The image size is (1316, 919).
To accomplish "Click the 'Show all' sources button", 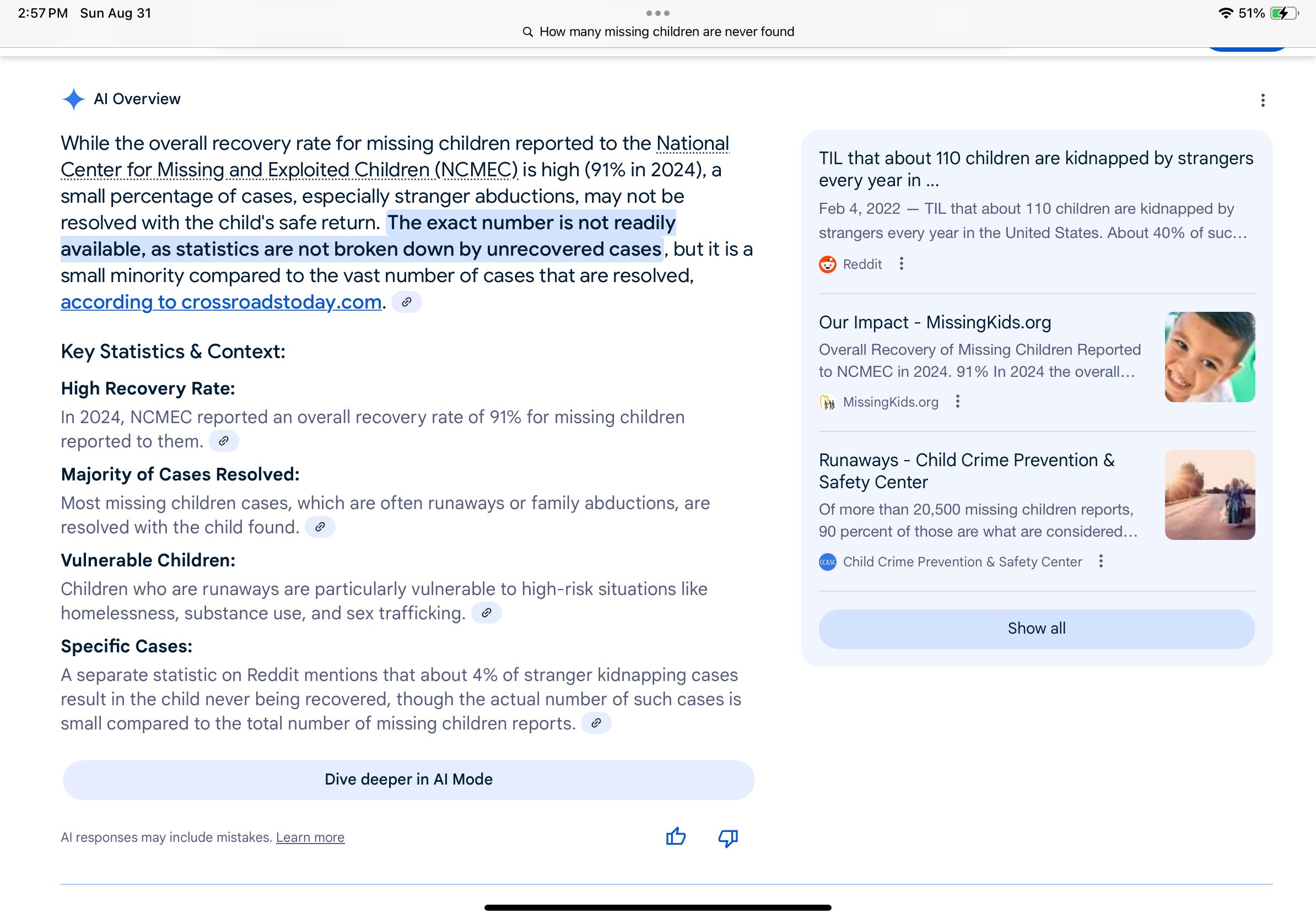I will [1037, 629].
